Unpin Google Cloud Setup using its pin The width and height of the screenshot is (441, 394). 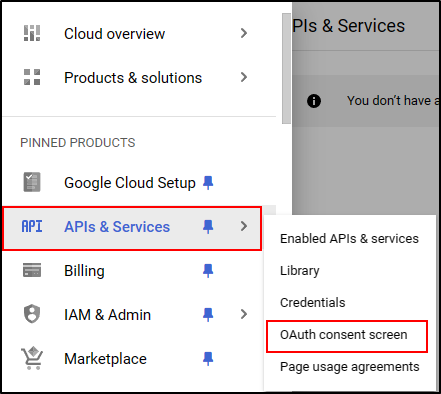tap(208, 183)
